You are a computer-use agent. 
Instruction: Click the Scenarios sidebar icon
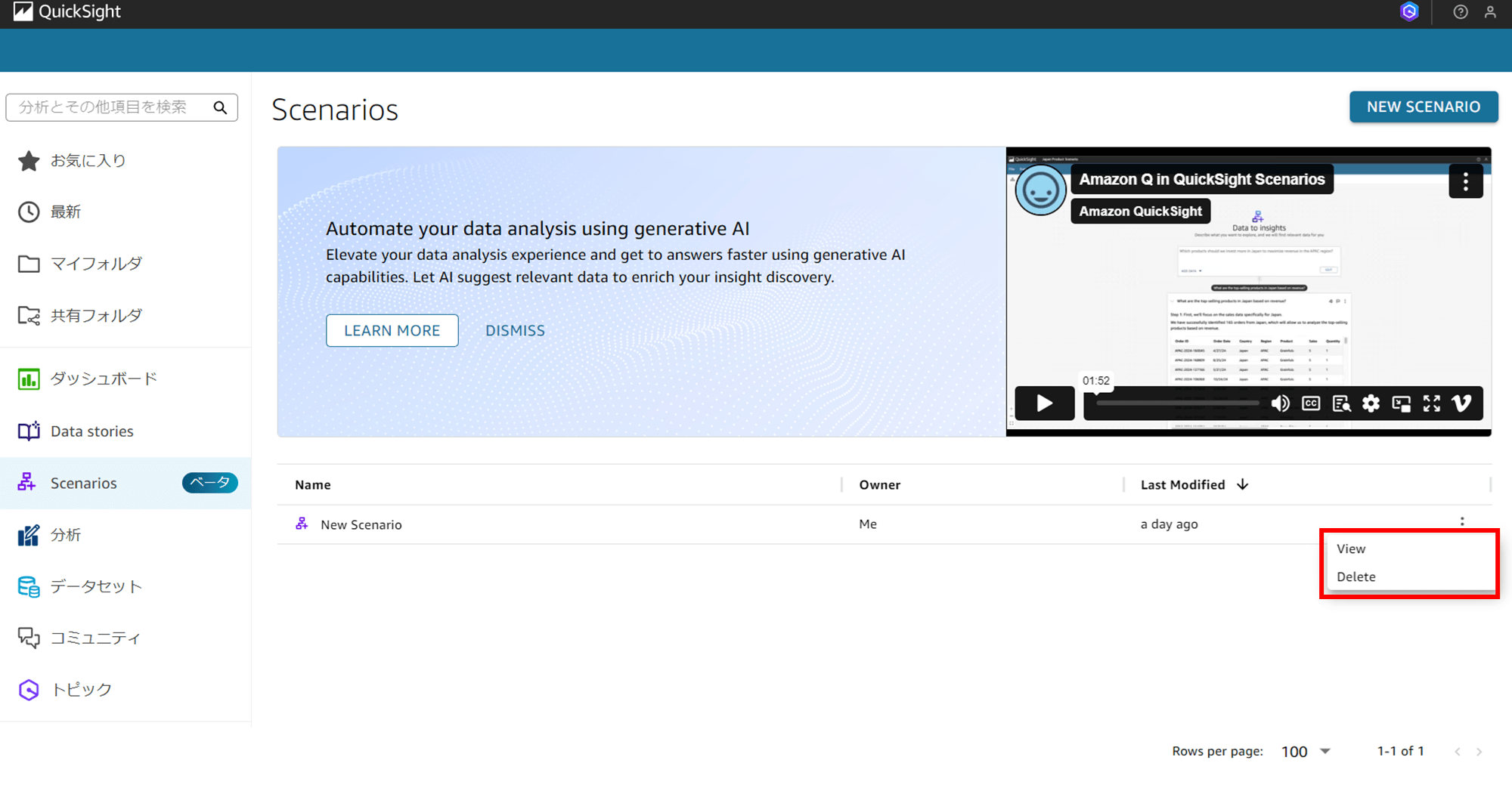(27, 482)
